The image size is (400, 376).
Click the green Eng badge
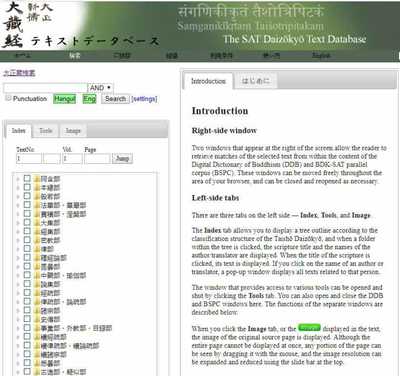pyautogui.click(x=89, y=99)
